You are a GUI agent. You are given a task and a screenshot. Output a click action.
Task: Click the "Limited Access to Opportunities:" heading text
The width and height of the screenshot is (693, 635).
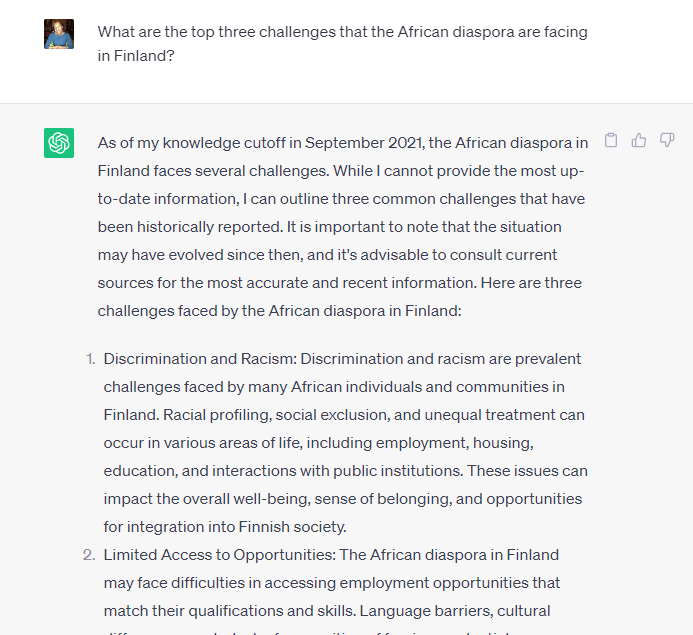pos(220,555)
